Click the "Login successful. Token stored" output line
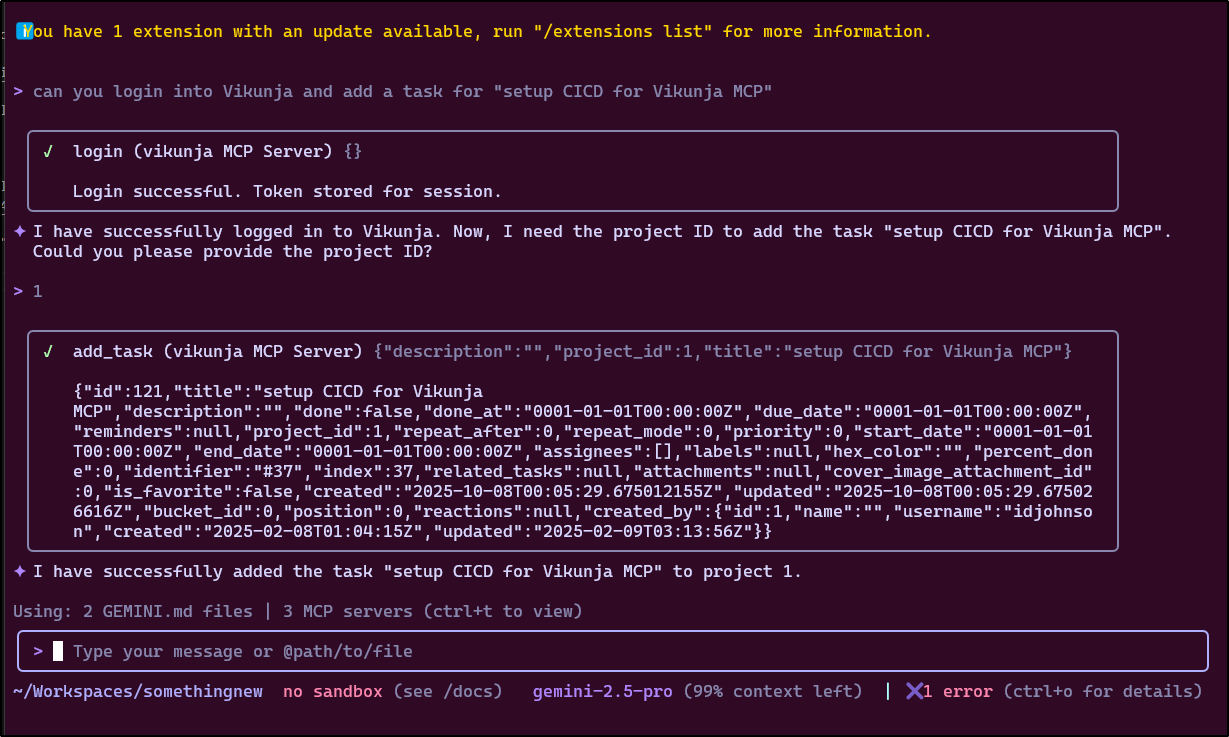The width and height of the screenshot is (1229, 737). (287, 191)
